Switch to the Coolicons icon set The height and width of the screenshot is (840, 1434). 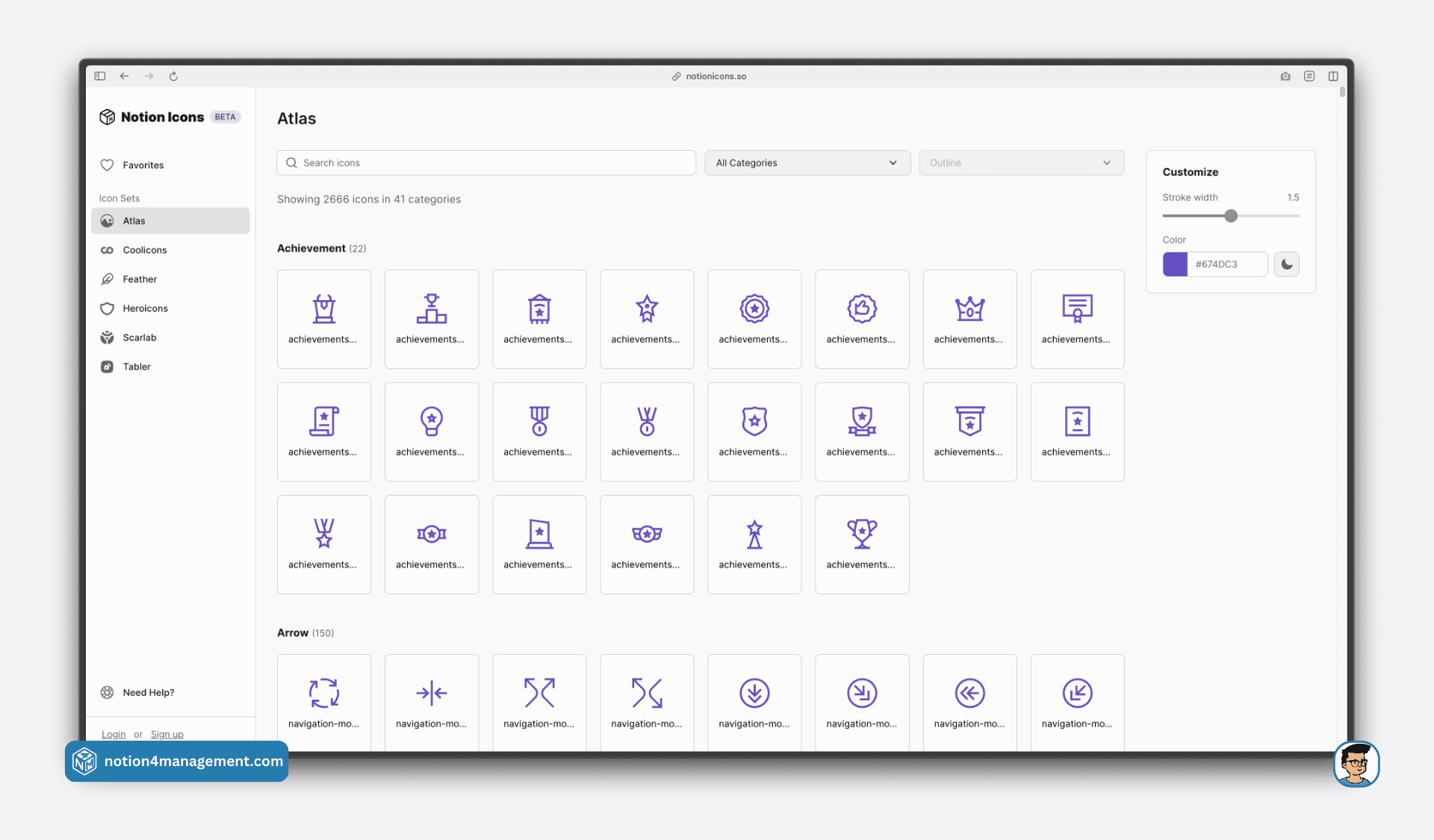coord(170,250)
